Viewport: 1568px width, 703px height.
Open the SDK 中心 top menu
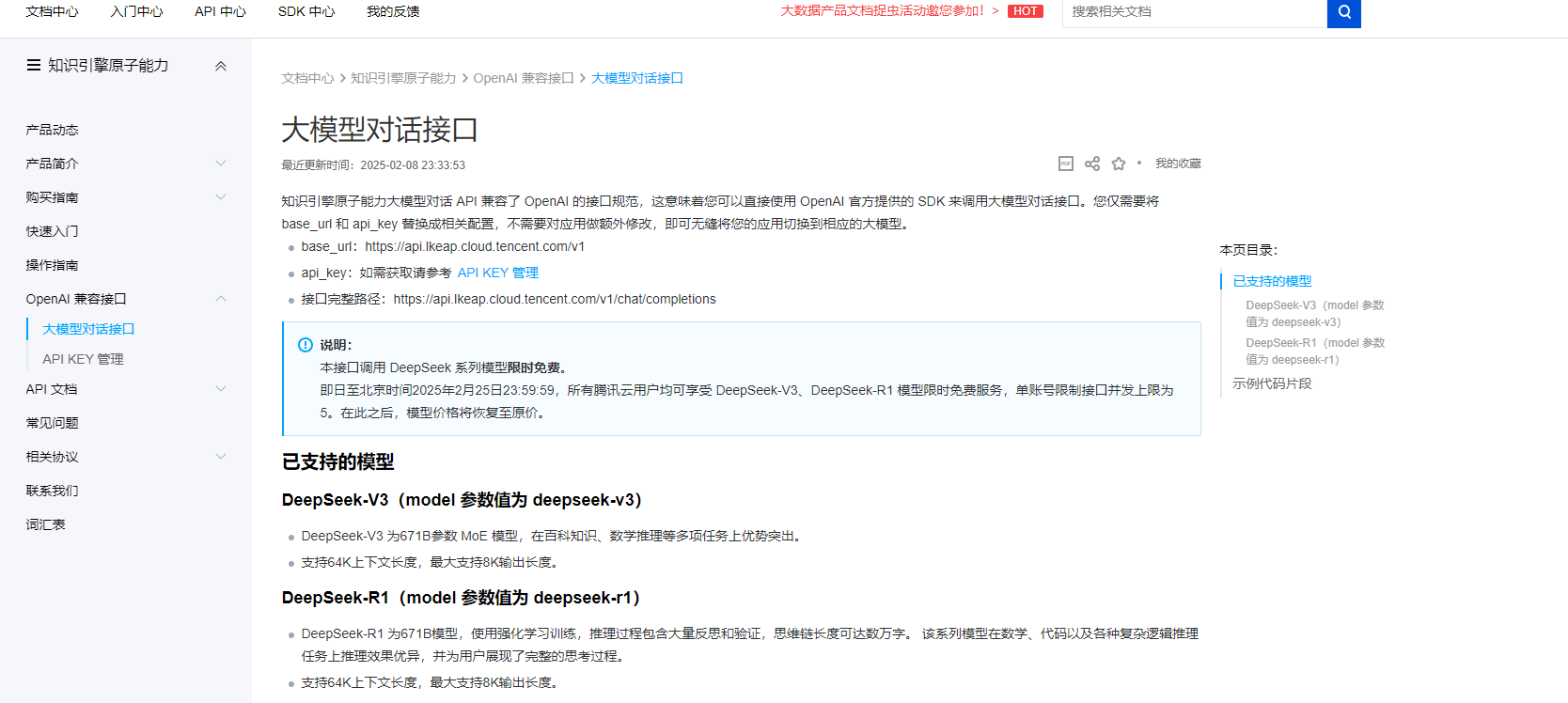pyautogui.click(x=306, y=11)
